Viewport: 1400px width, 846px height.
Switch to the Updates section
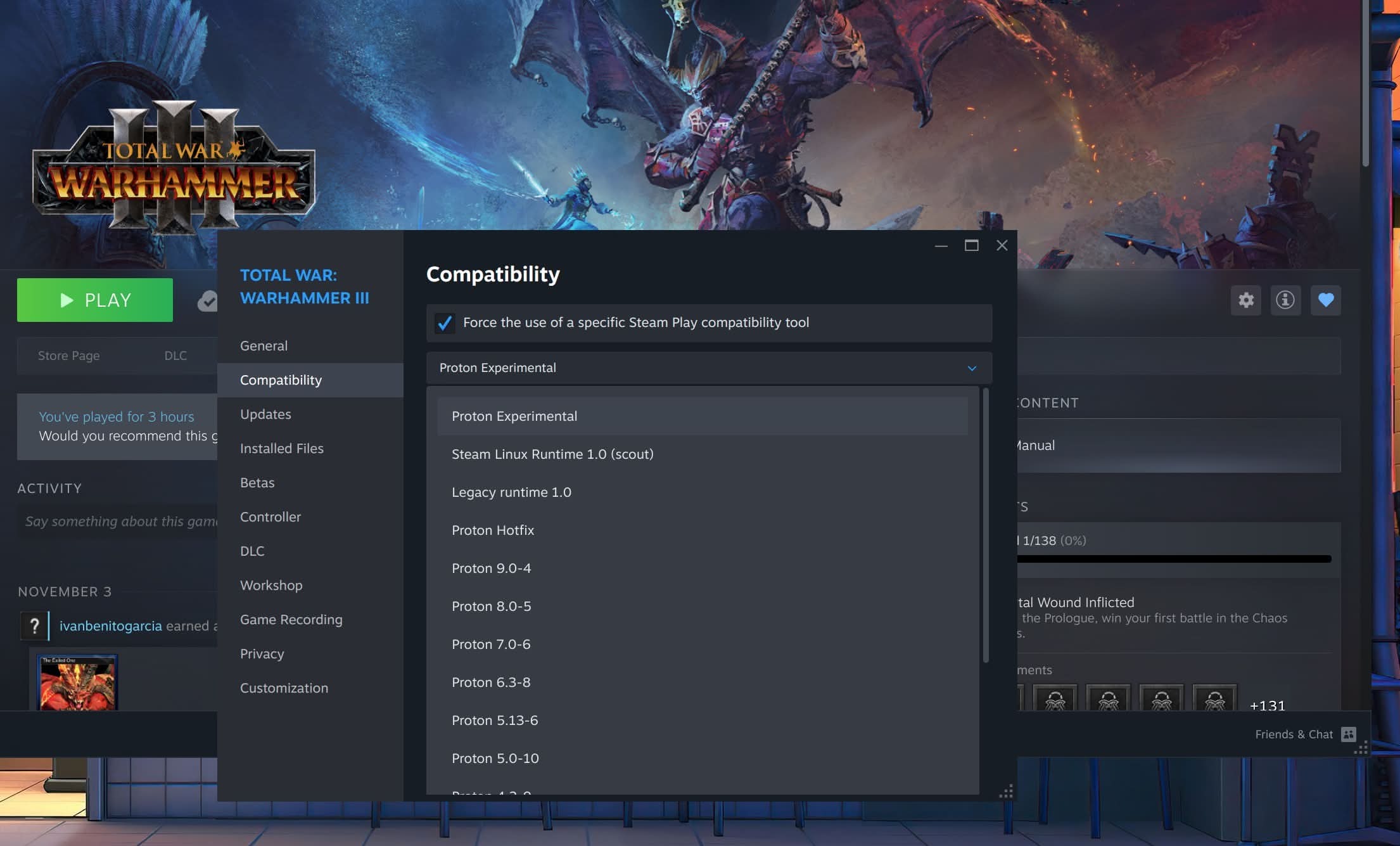click(x=265, y=414)
